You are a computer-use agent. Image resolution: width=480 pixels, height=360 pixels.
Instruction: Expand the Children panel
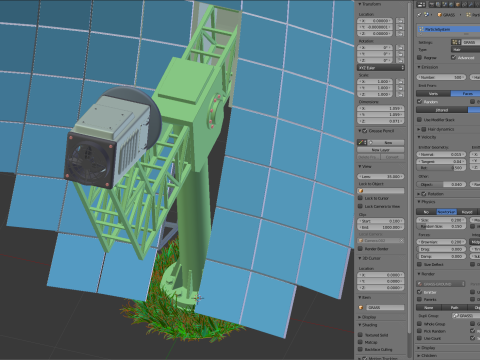tap(419, 356)
